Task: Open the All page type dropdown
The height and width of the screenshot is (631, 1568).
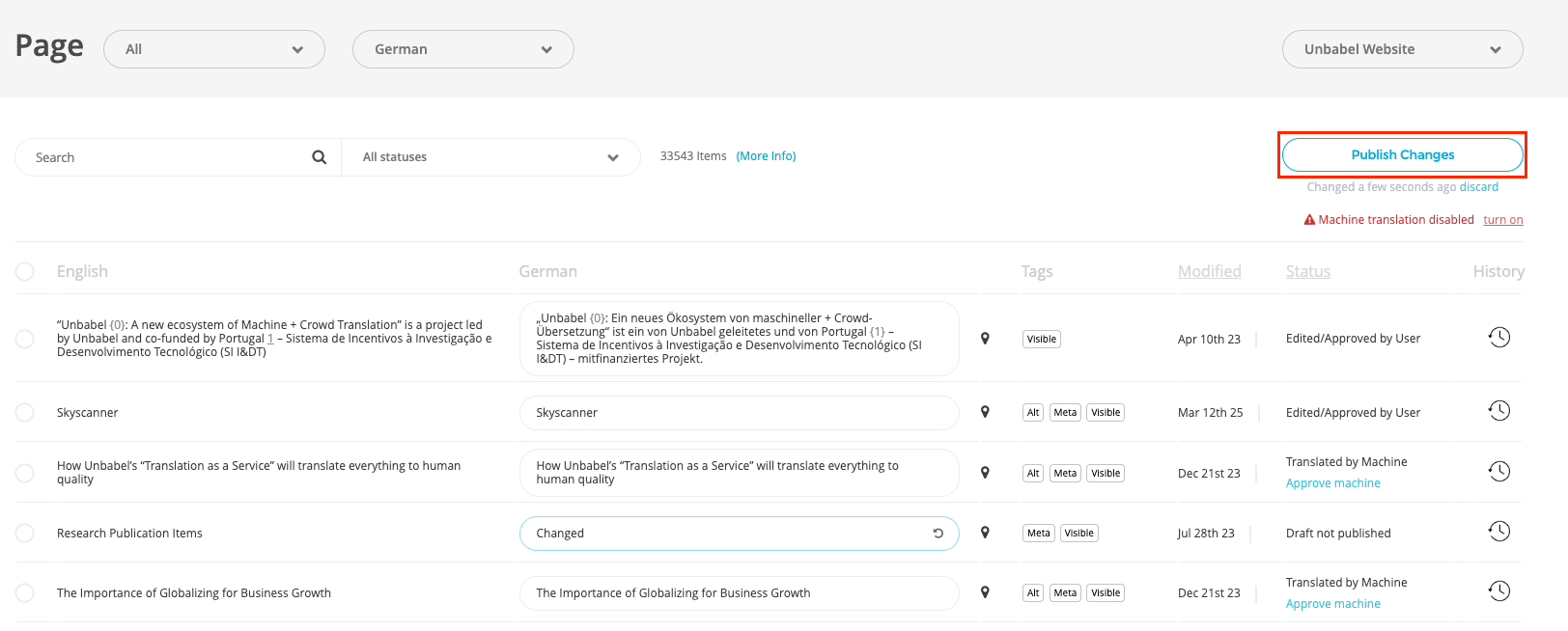Action: tap(214, 49)
